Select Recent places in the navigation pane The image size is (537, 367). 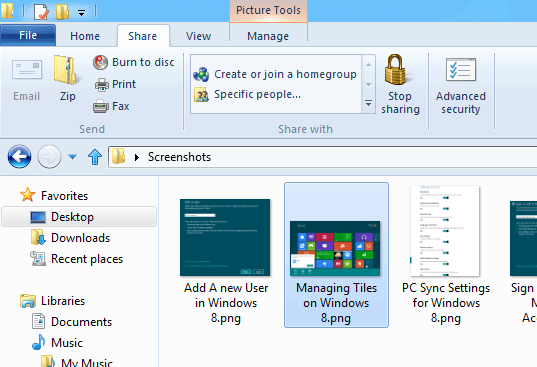(x=87, y=259)
